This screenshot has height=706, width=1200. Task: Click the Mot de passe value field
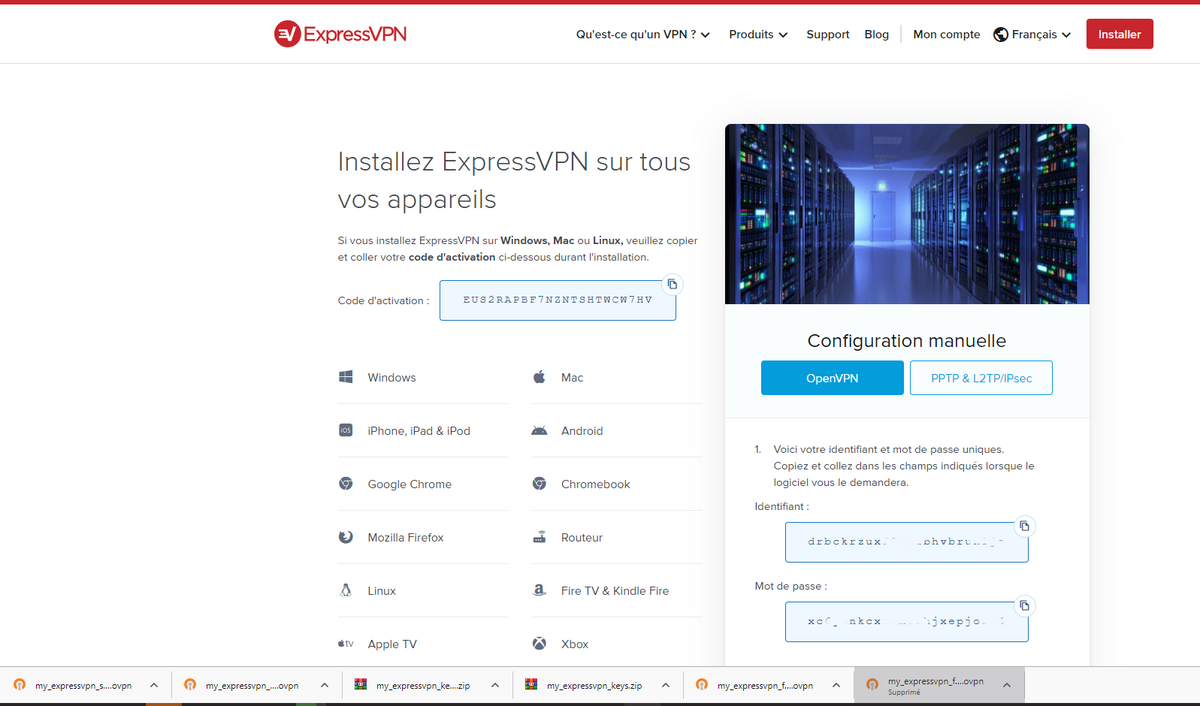point(906,622)
